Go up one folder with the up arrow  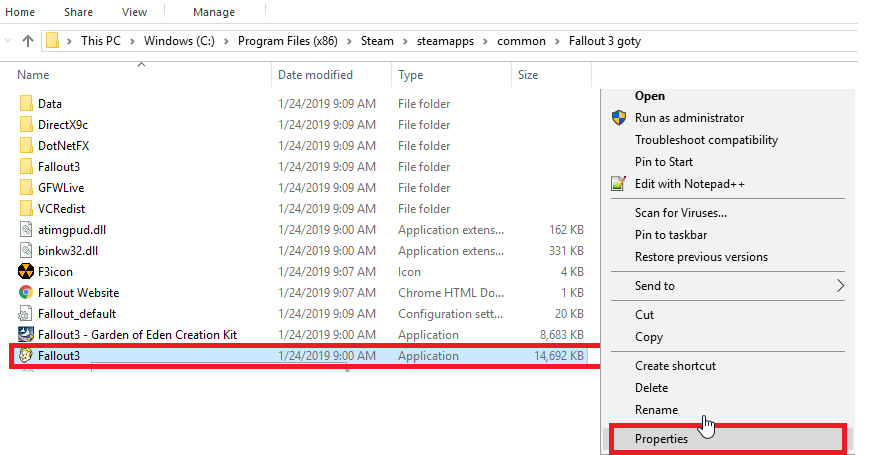pos(28,40)
